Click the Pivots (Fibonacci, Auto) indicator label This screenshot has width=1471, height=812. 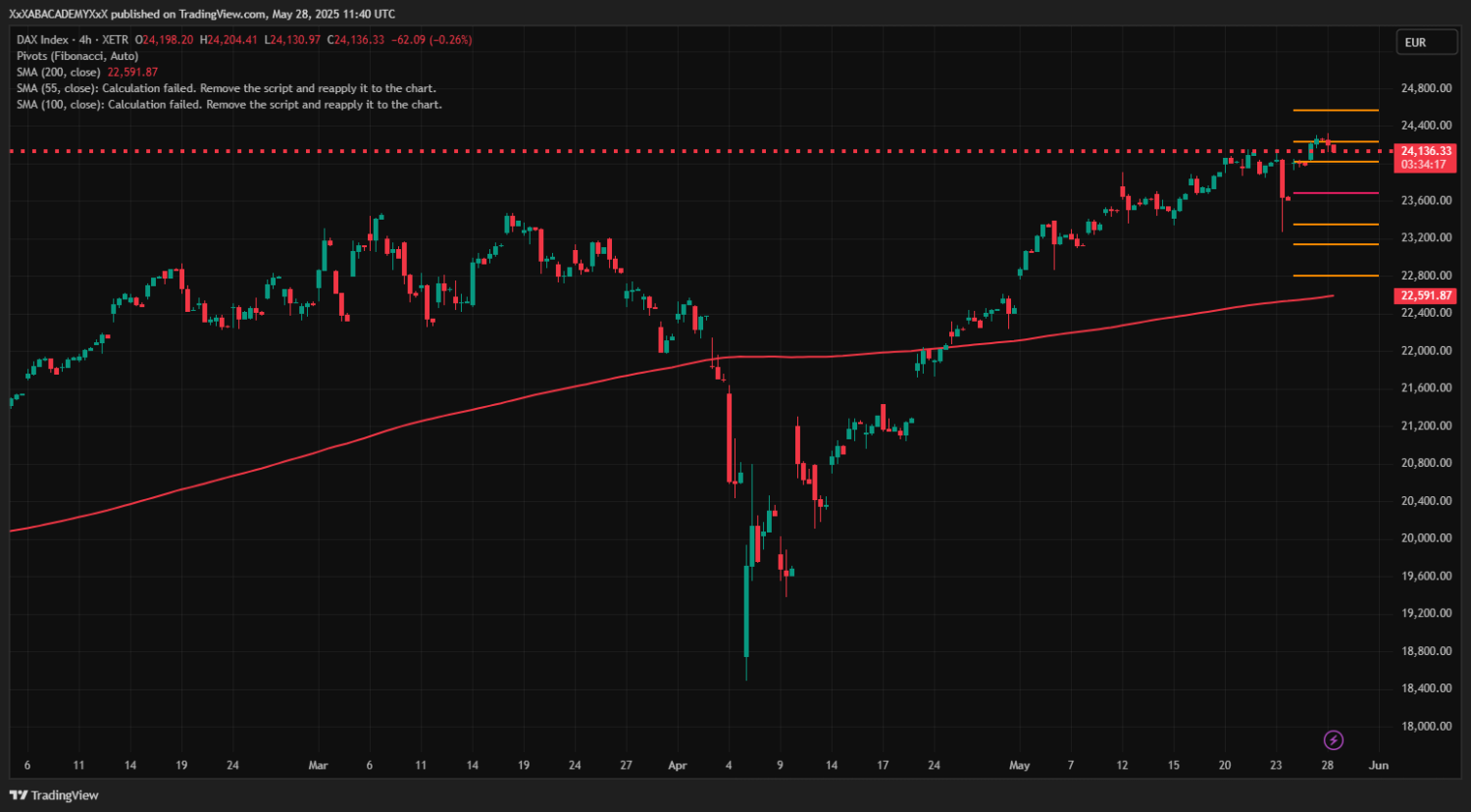(x=77, y=56)
